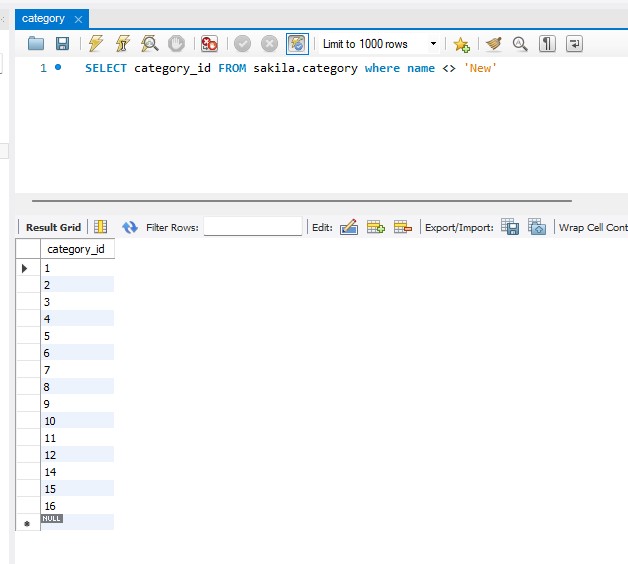Open a SQL script file folder icon
The height and width of the screenshot is (564, 628).
(36, 43)
